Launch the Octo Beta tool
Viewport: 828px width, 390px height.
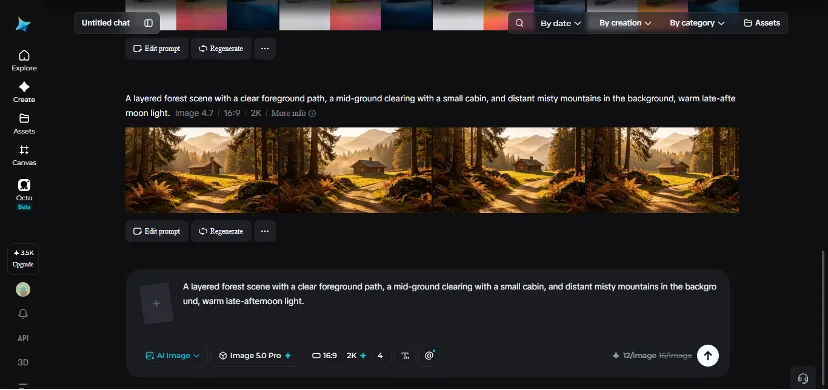coord(24,194)
